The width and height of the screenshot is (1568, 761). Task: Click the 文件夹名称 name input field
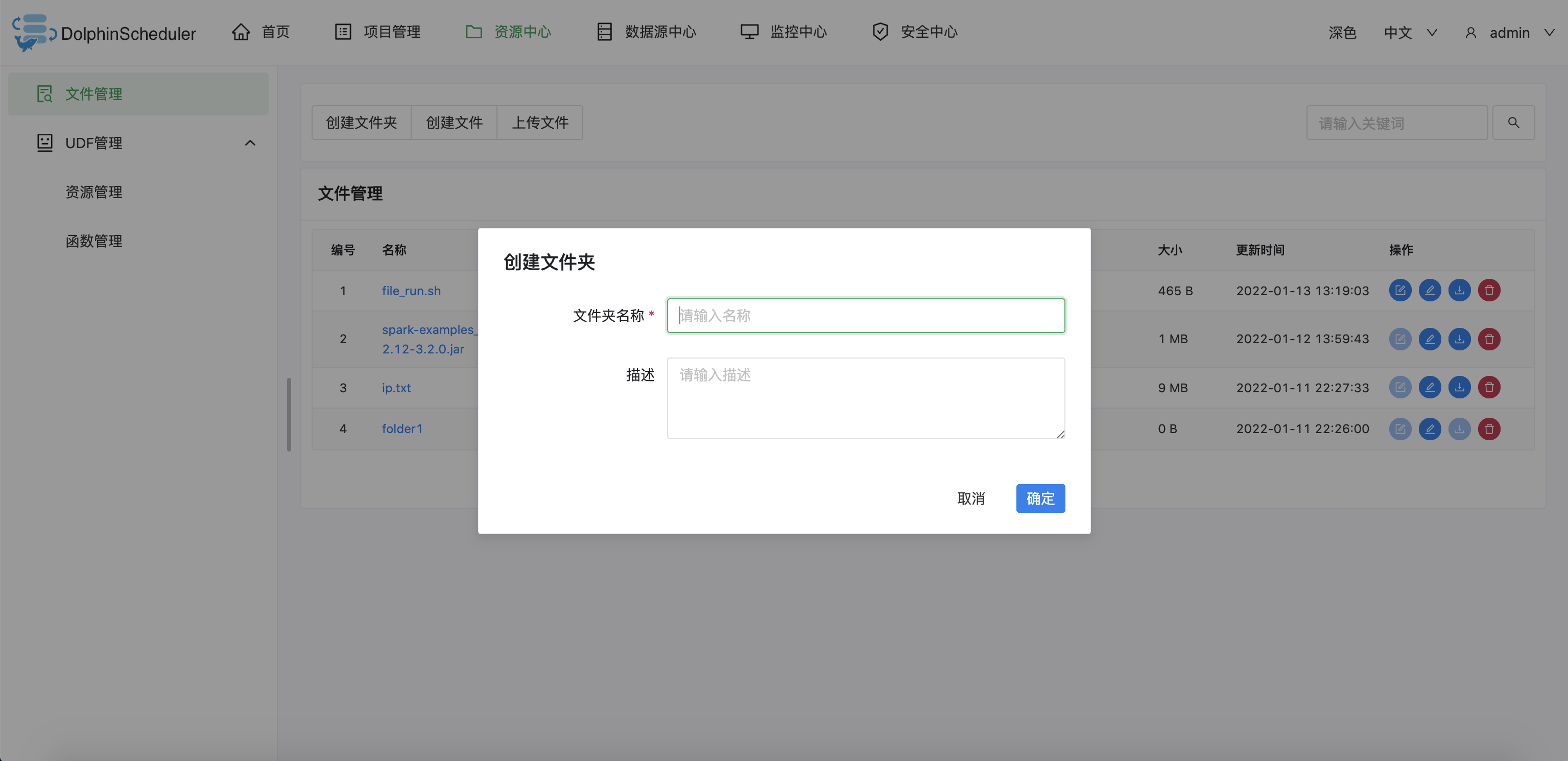[865, 315]
